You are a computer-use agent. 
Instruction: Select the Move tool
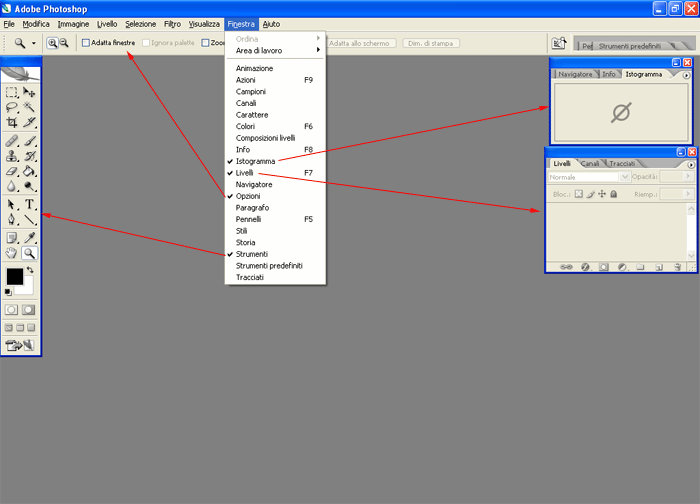tap(29, 92)
